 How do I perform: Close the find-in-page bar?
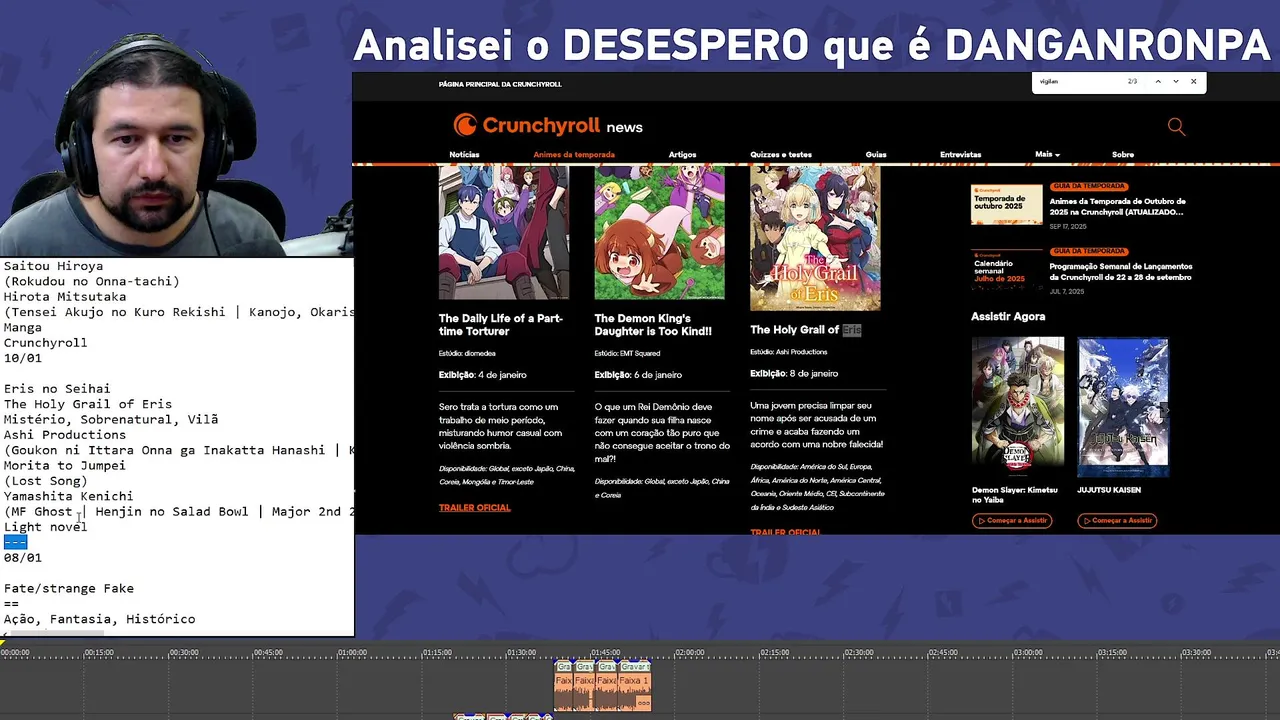[1193, 81]
